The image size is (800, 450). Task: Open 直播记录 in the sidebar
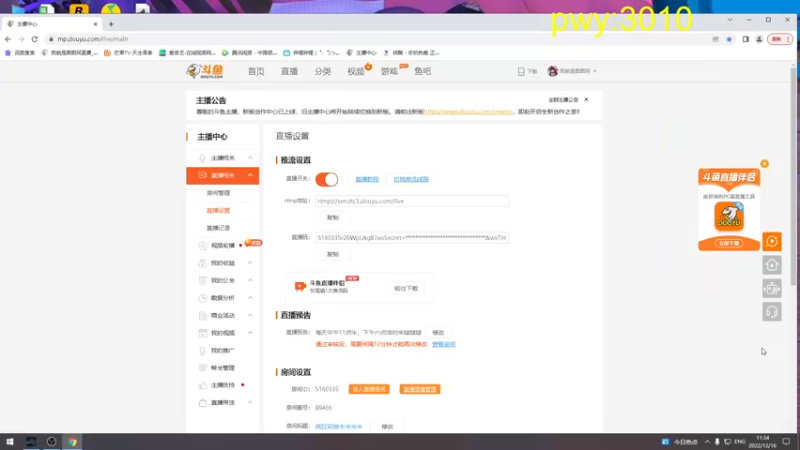218,228
